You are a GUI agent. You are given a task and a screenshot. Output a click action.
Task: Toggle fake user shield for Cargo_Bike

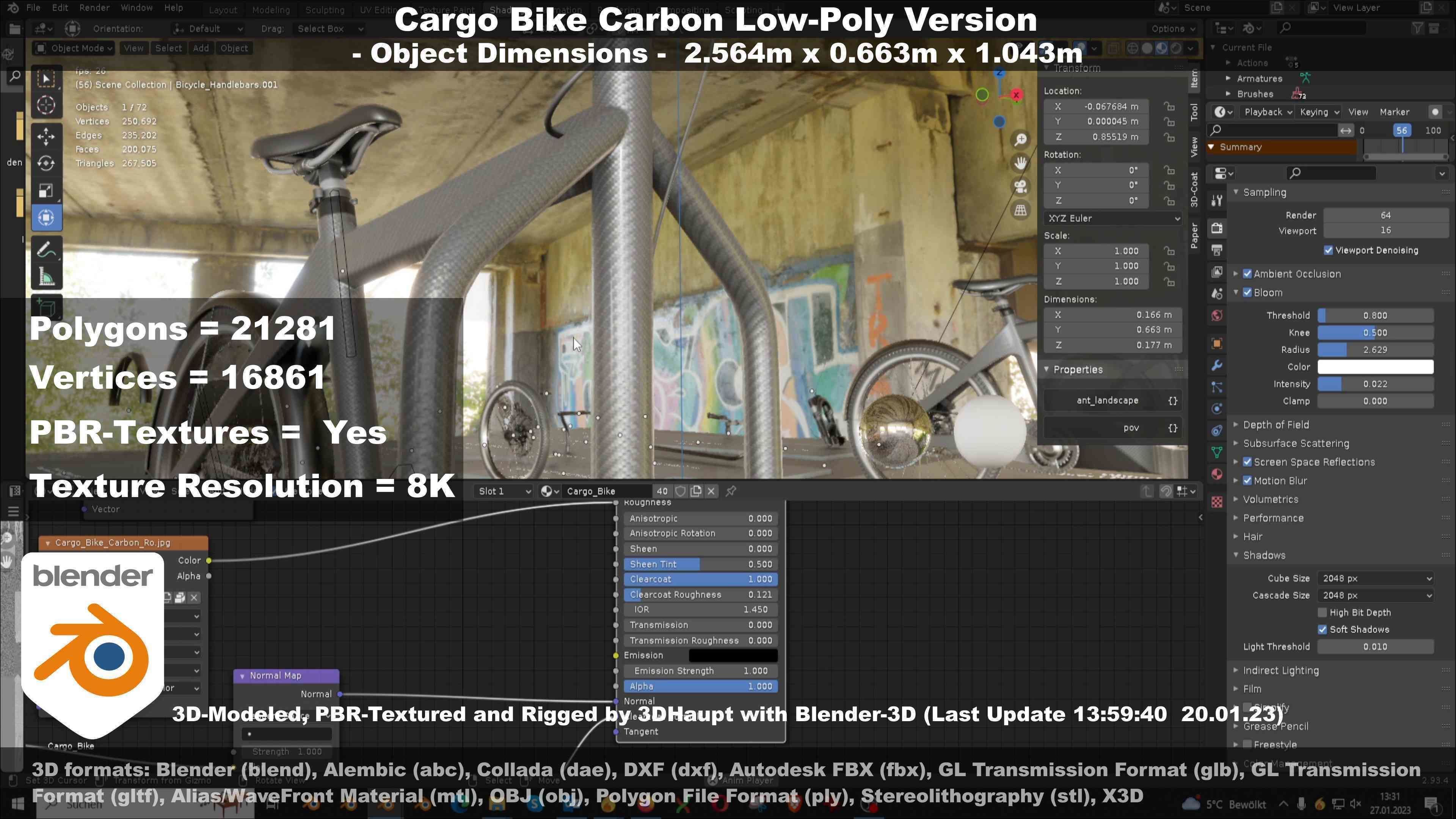point(681,491)
